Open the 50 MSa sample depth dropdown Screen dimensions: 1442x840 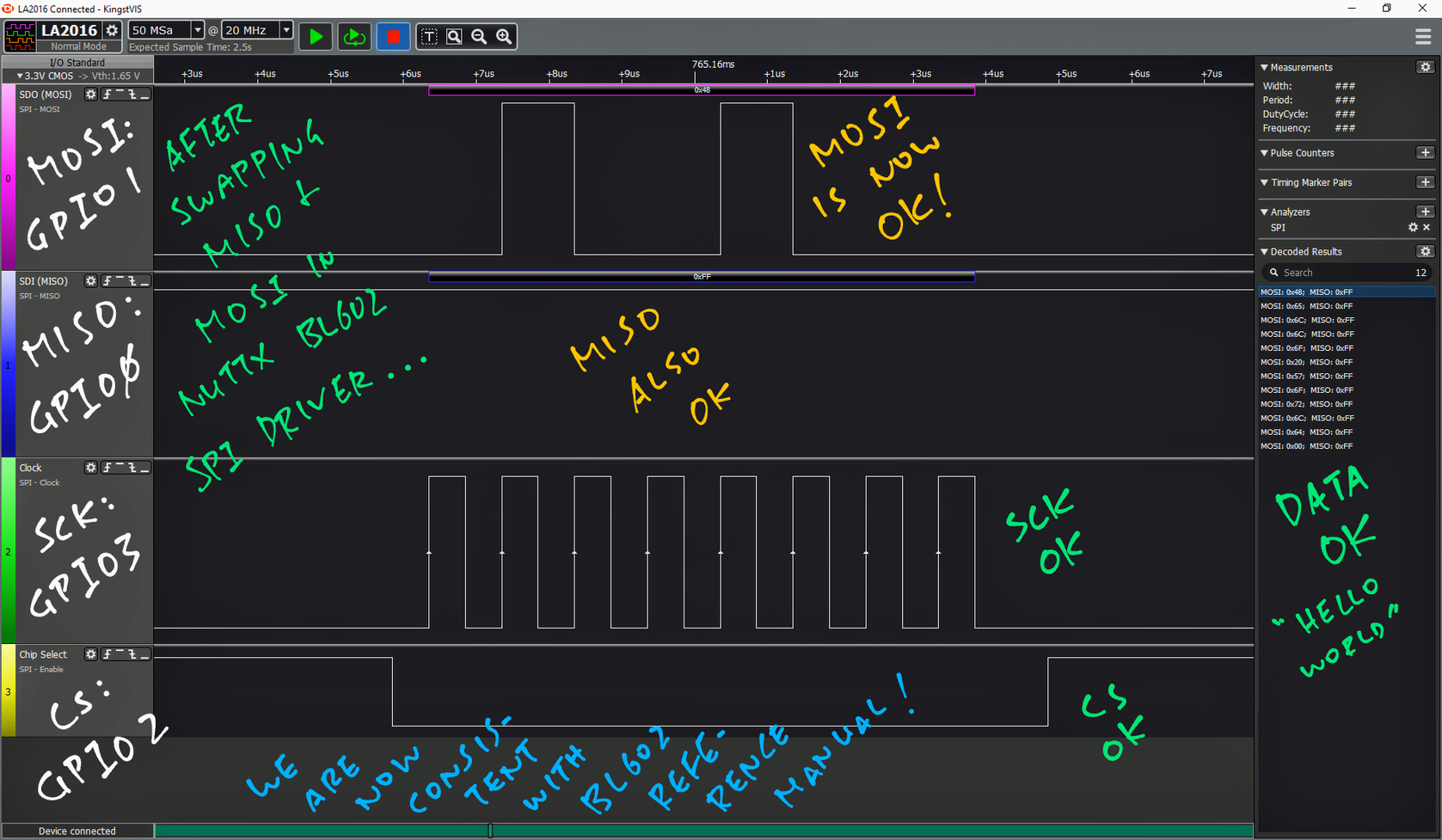click(x=197, y=30)
